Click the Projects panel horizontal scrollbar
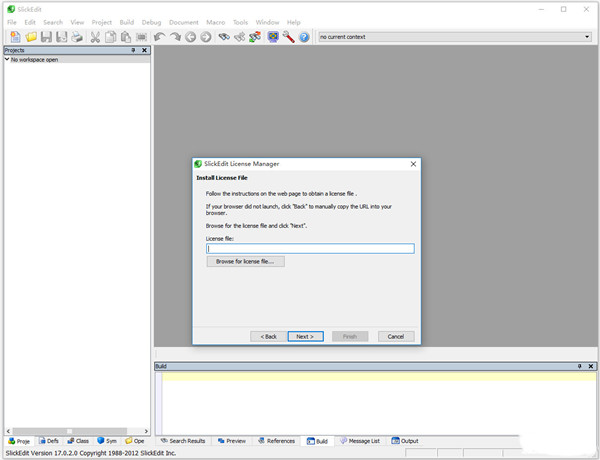Screen dimensions: 600x460 point(70,431)
